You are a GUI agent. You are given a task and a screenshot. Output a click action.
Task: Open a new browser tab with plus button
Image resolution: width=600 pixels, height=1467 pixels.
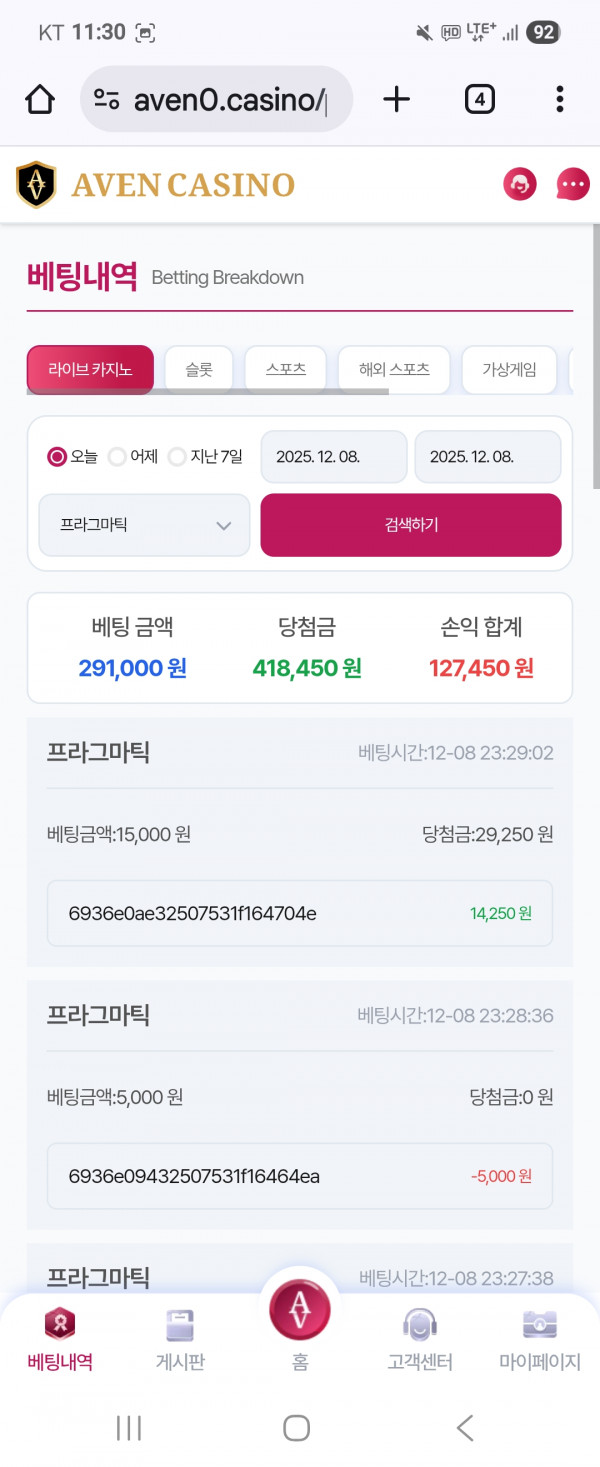coord(396,99)
